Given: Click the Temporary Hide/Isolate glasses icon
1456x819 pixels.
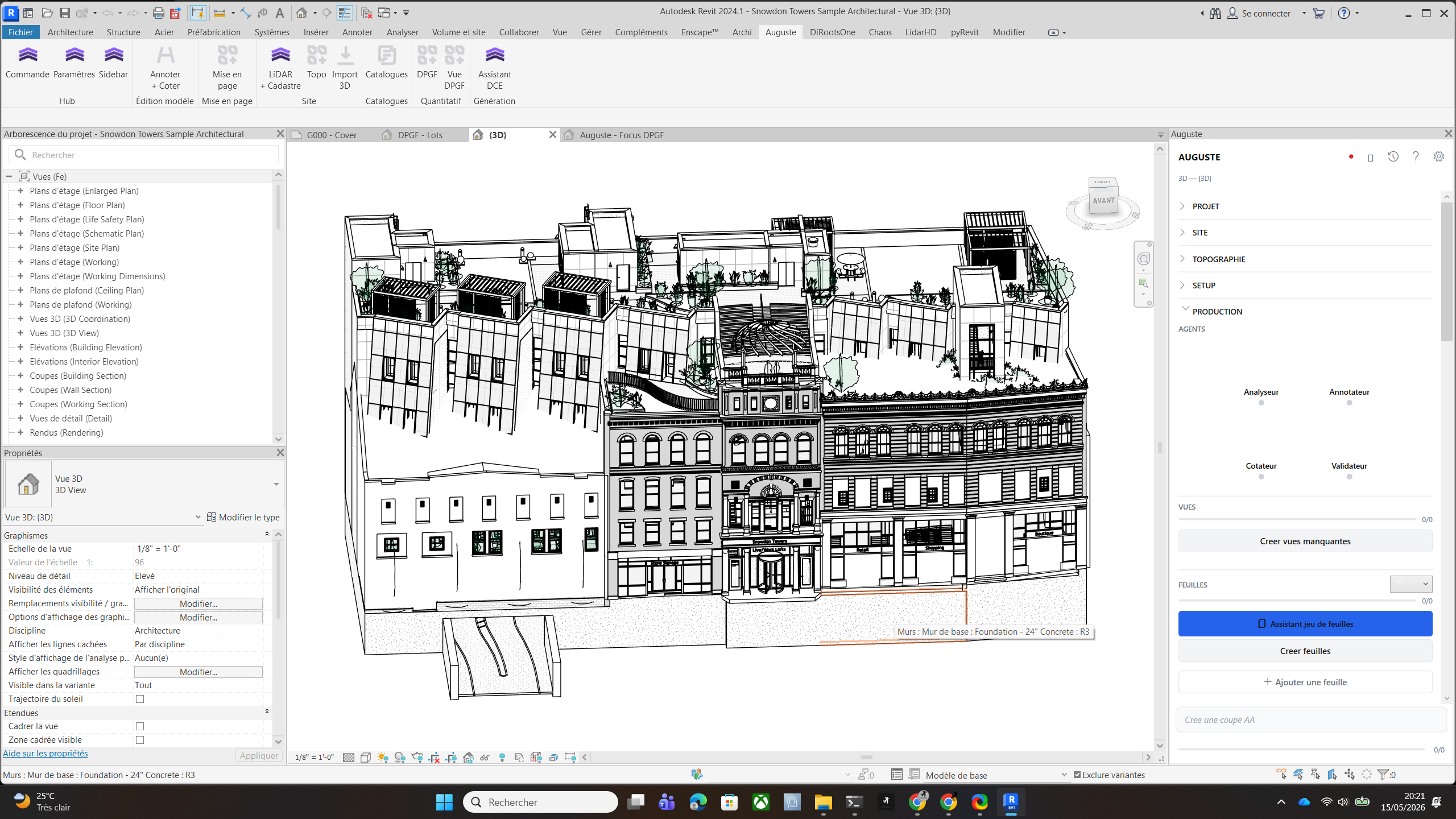Looking at the screenshot, I should tap(485, 758).
